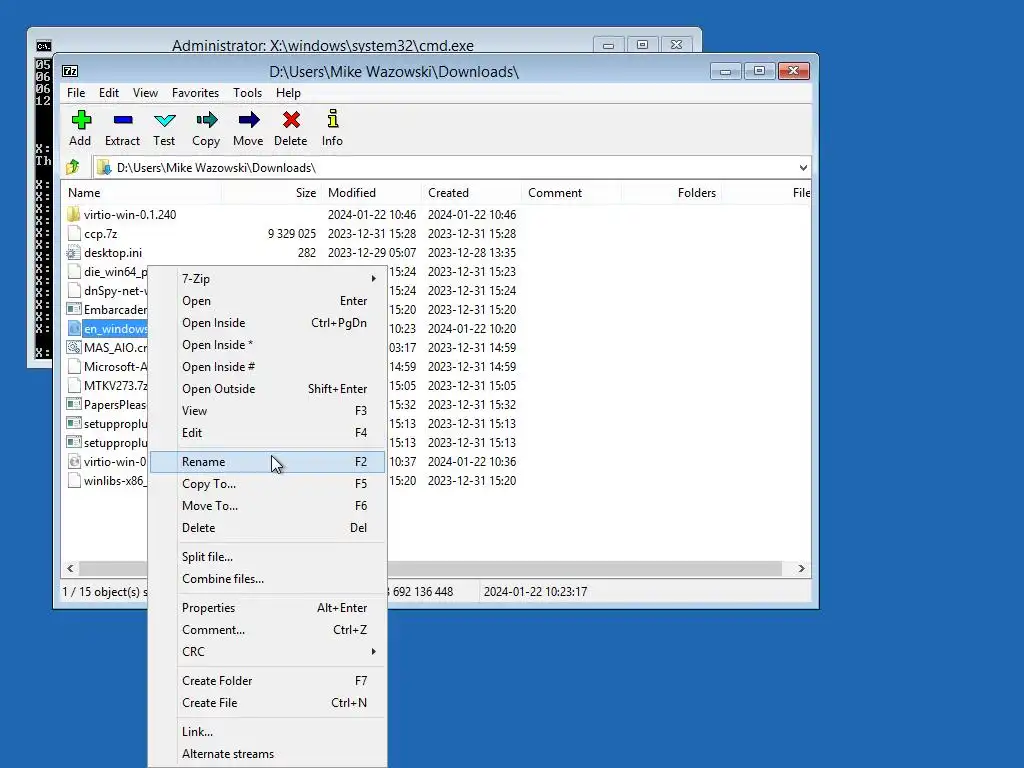Image resolution: width=1024 pixels, height=768 pixels.
Task: Choose Open Inside # entry
Action: (x=268, y=367)
